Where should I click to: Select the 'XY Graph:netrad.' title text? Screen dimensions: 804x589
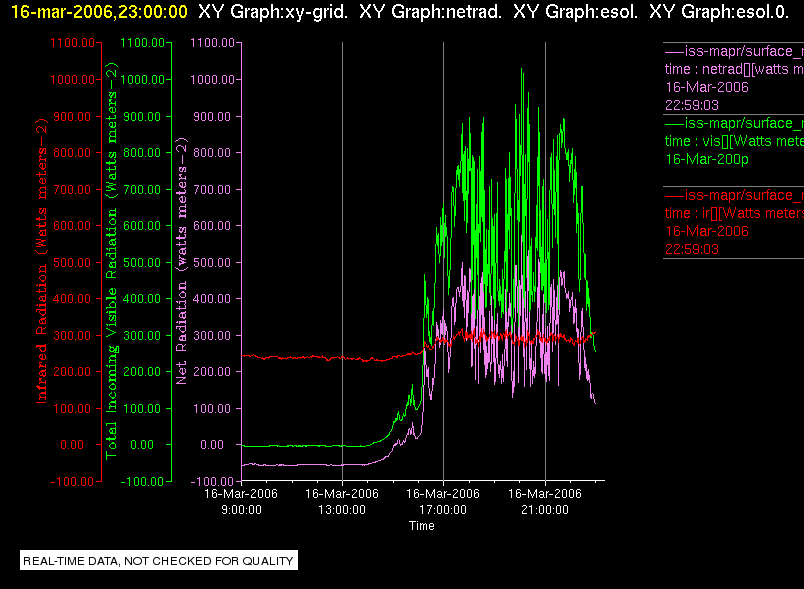(x=430, y=12)
